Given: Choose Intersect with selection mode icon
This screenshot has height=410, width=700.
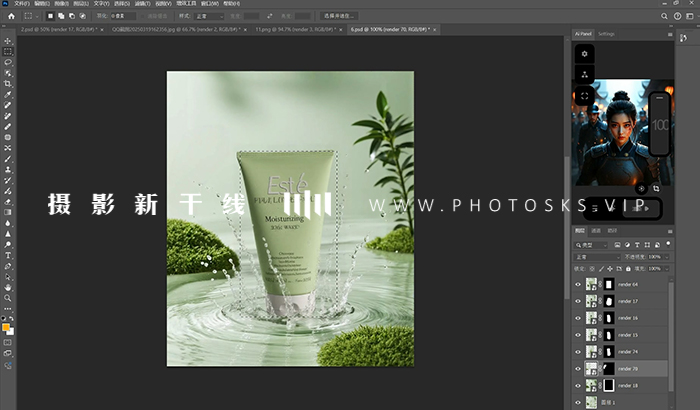Looking at the screenshot, I should click(x=83, y=16).
